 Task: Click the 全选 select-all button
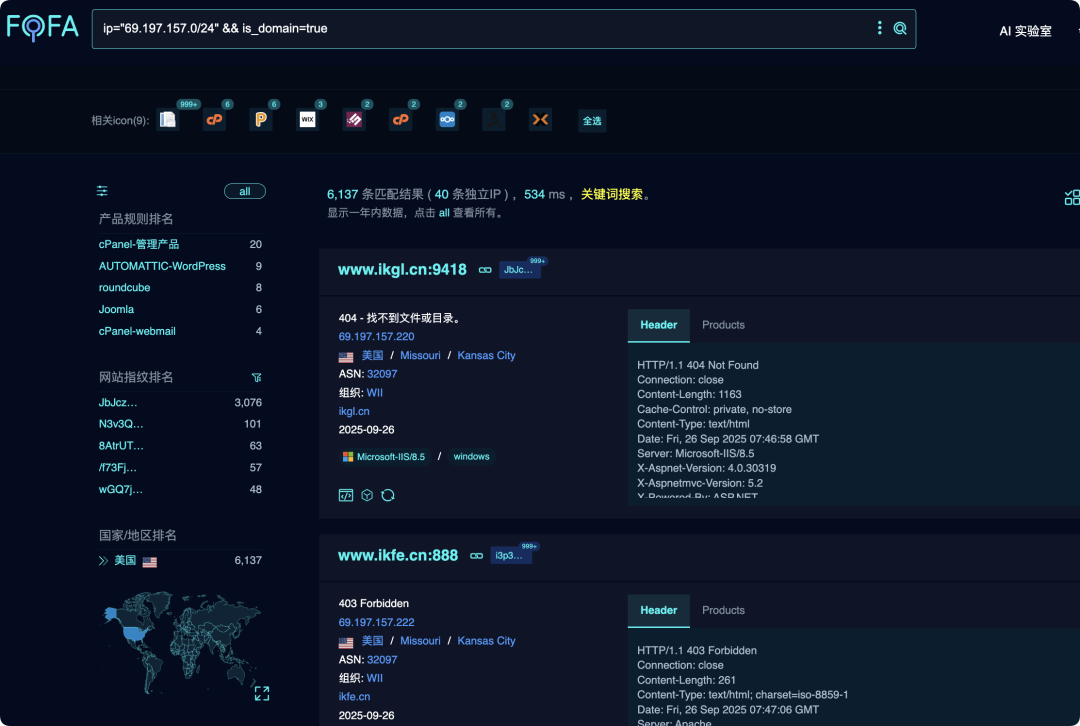tap(592, 121)
